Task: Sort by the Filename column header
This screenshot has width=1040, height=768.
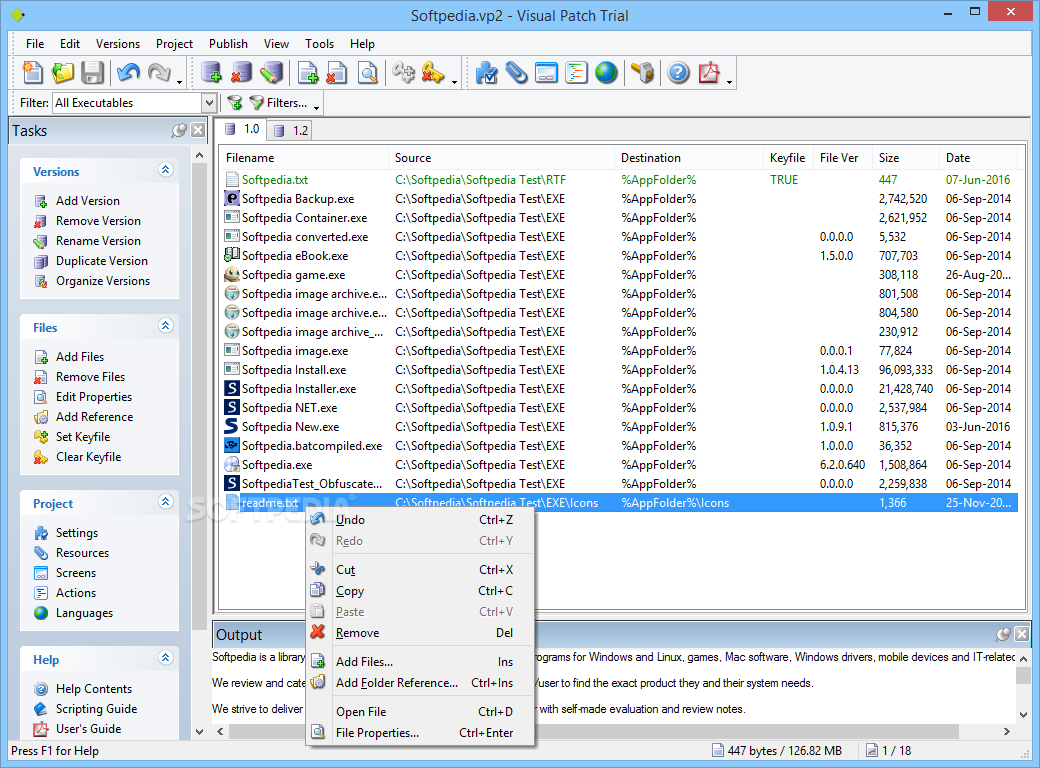Action: tap(303, 158)
